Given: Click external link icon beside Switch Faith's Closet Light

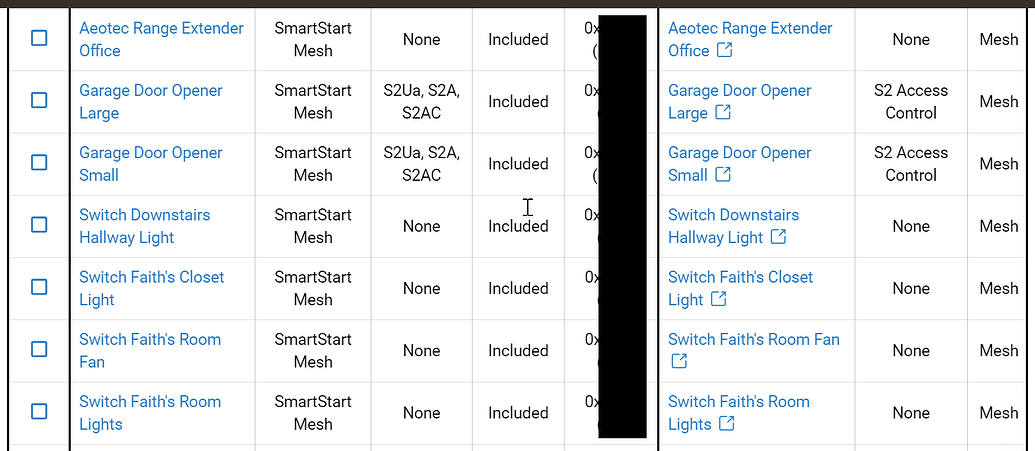Looking at the screenshot, I should [719, 298].
